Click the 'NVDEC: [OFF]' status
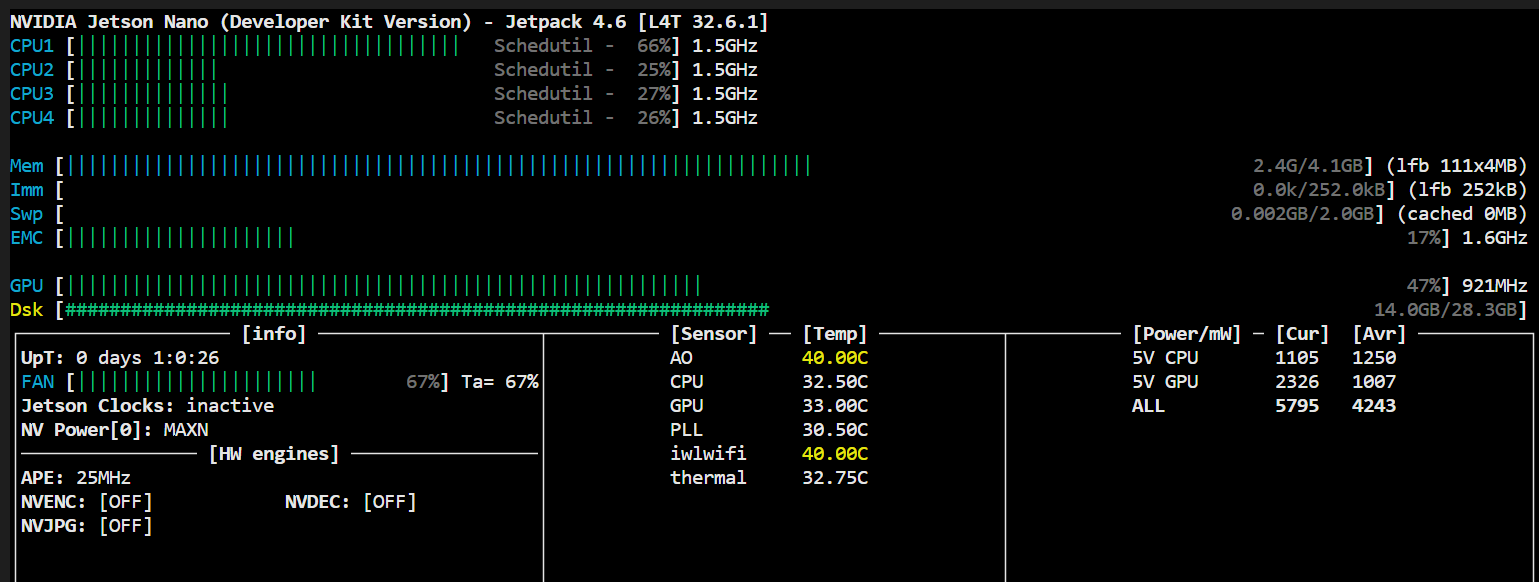 [351, 502]
